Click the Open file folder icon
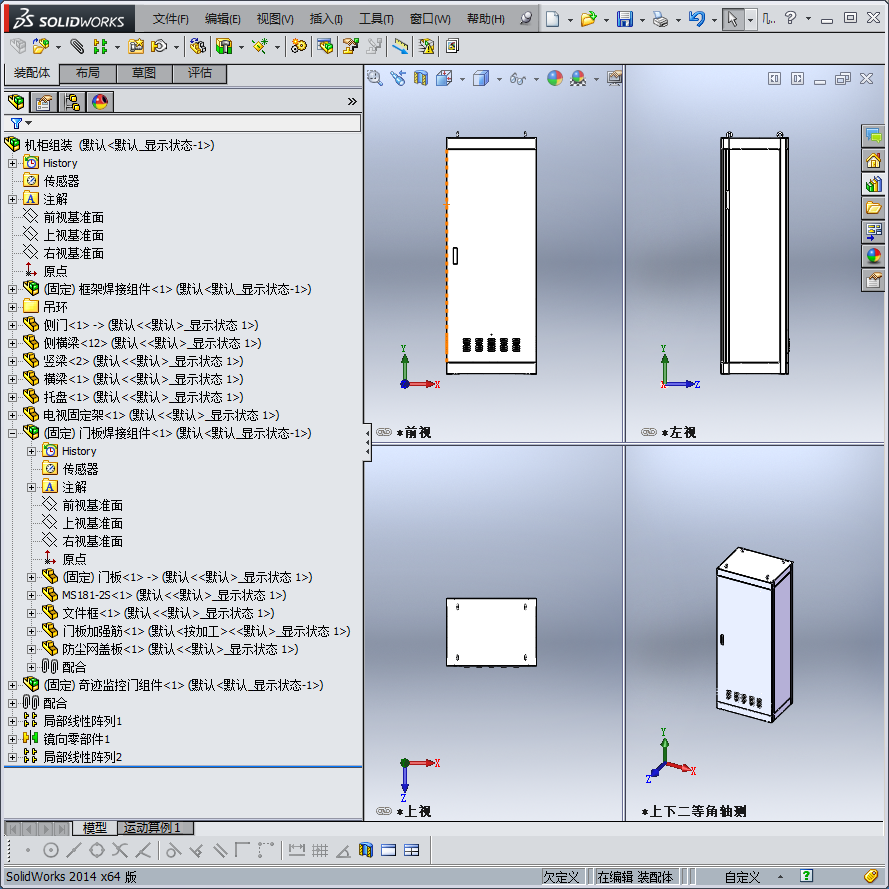This screenshot has height=889, width=889. click(589, 19)
